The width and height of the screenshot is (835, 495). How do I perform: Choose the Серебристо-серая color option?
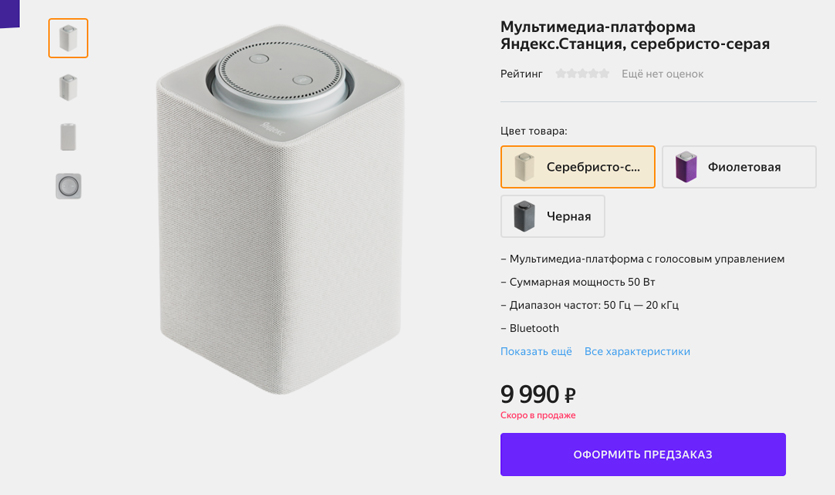[x=578, y=167]
